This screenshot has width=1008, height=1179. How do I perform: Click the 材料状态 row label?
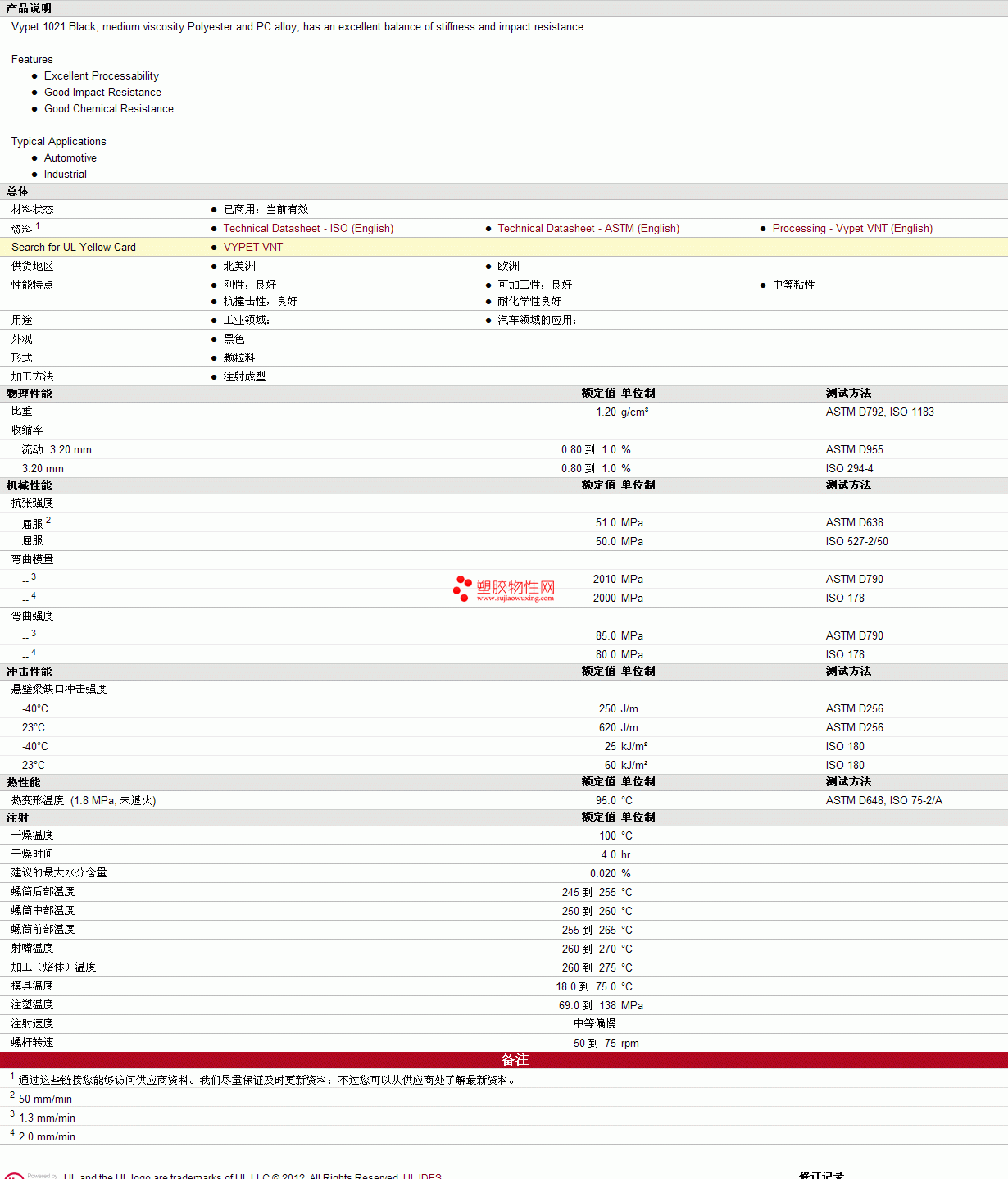pos(33,210)
